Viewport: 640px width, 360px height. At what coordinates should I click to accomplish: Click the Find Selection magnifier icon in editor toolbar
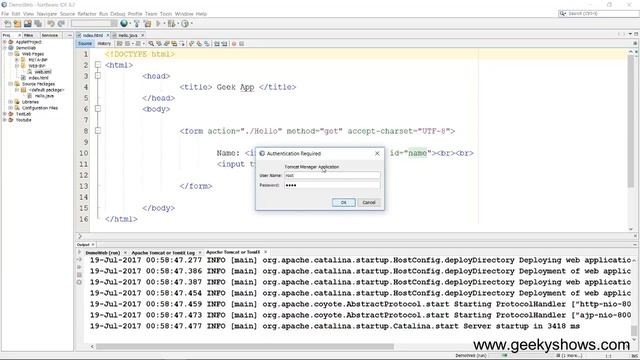coord(151,44)
